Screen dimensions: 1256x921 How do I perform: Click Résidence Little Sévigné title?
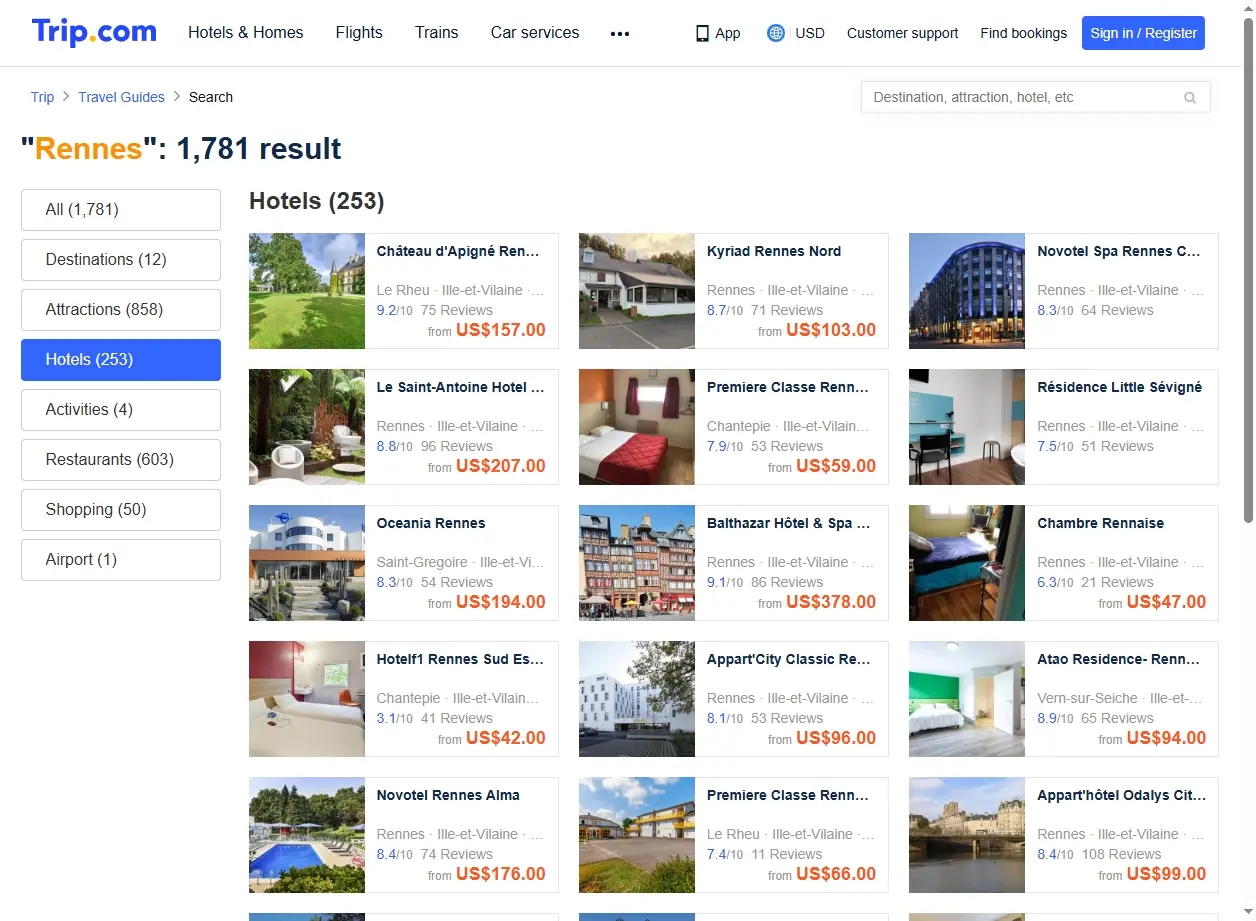tap(1120, 387)
